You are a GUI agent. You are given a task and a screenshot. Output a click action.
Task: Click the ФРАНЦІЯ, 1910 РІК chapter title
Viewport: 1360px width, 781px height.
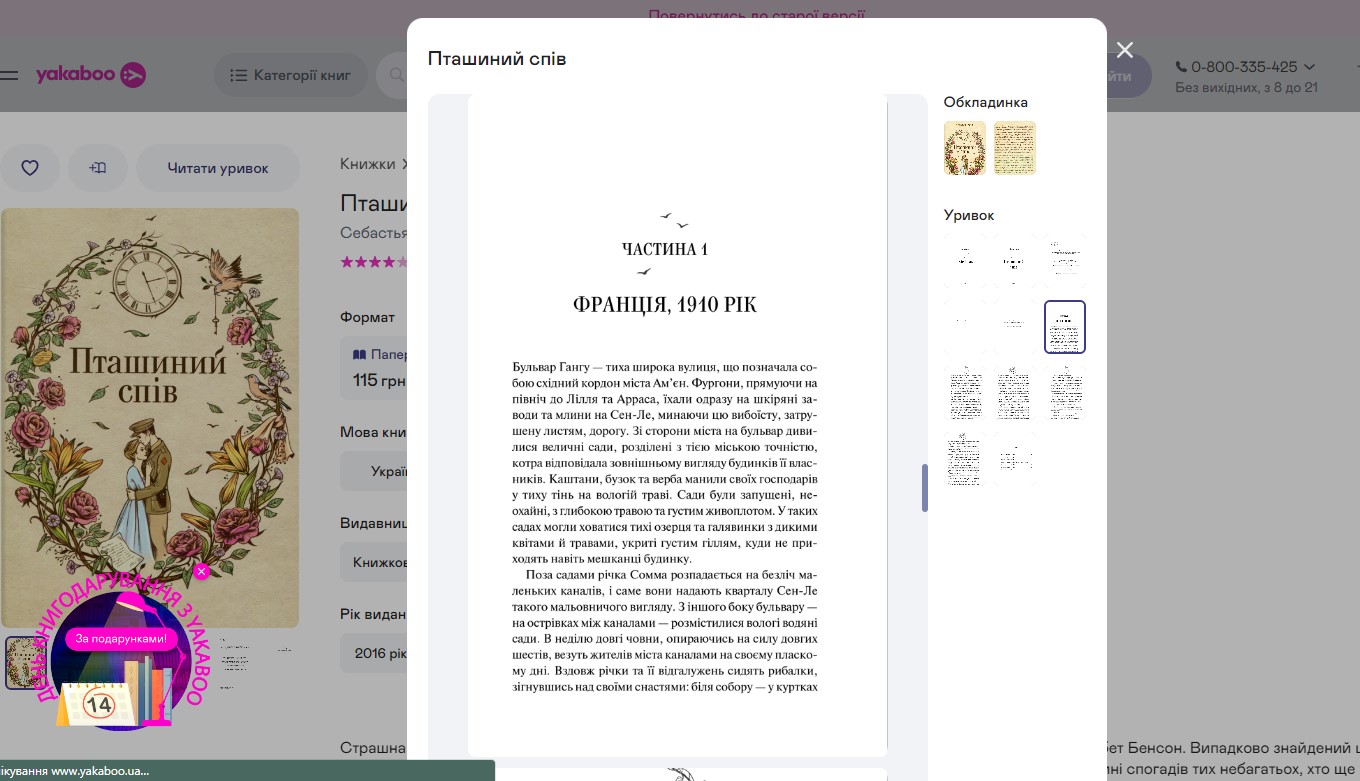click(665, 305)
